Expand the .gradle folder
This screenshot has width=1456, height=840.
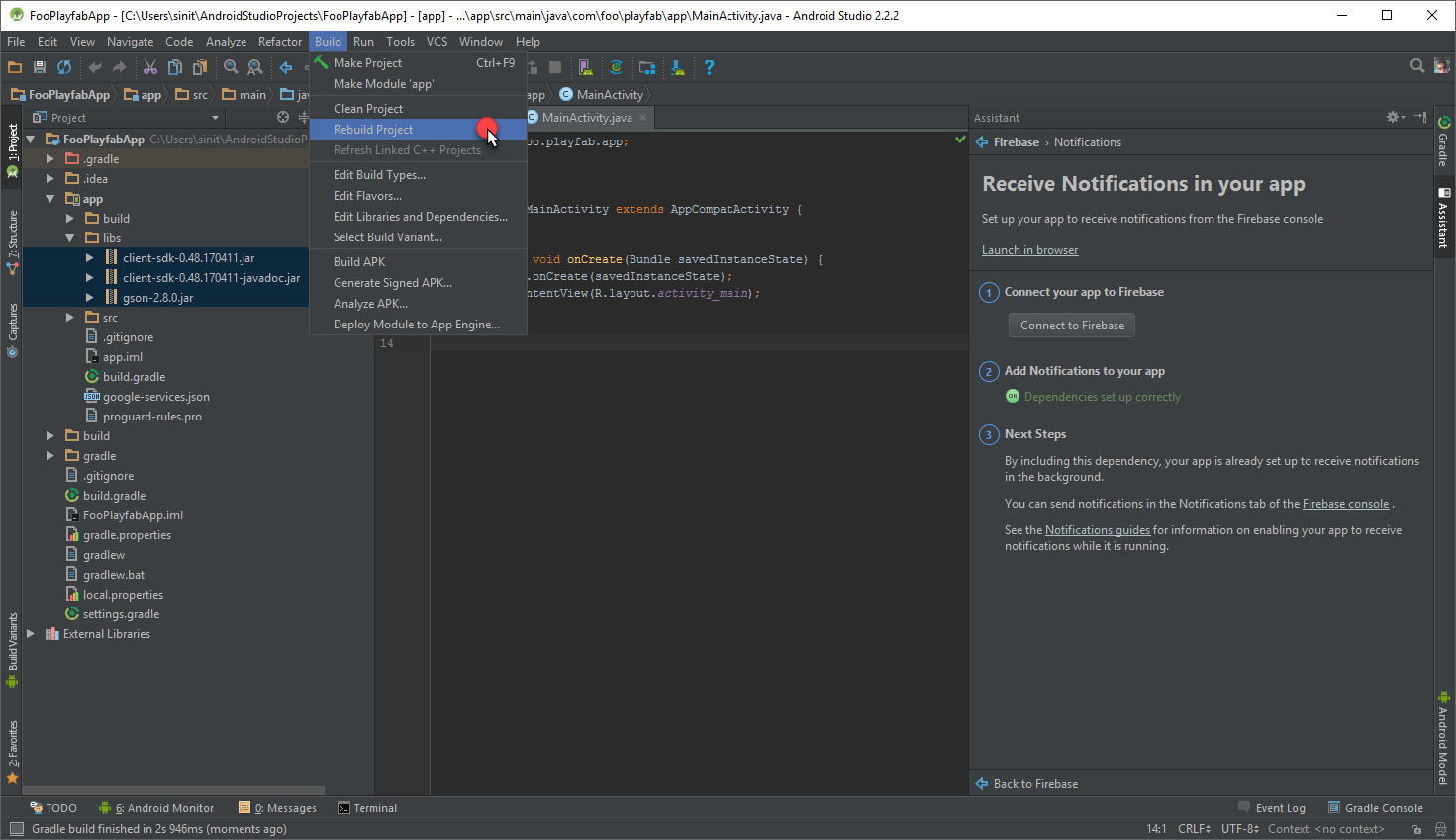tap(50, 159)
